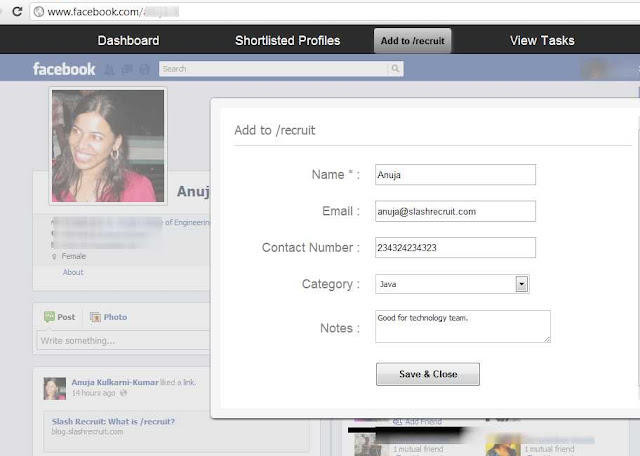640x456 pixels.
Task: Click the audience globe icon beside timestamp
Action: [x=124, y=393]
